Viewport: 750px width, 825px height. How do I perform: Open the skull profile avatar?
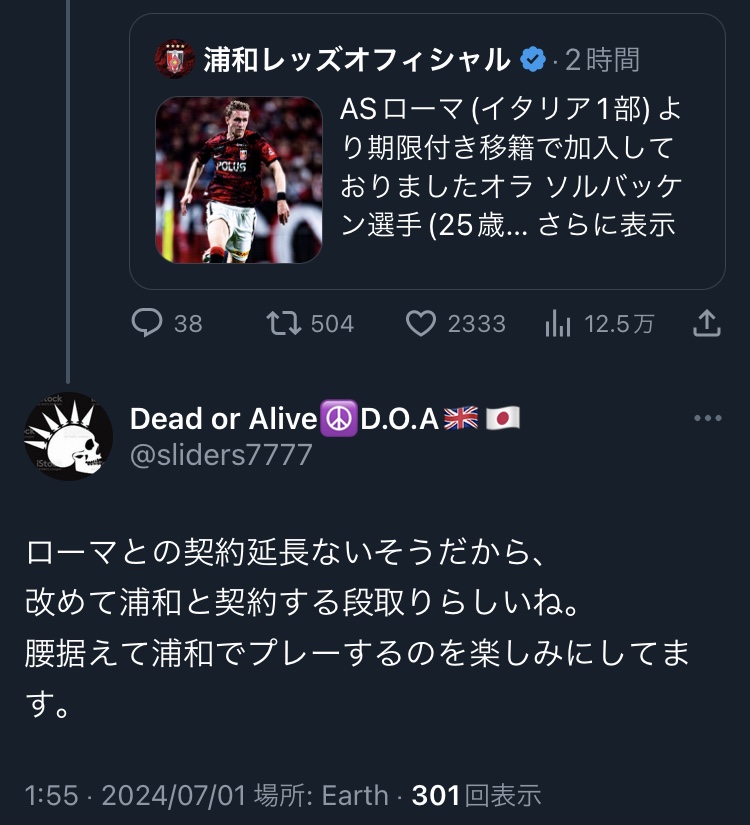point(68,436)
